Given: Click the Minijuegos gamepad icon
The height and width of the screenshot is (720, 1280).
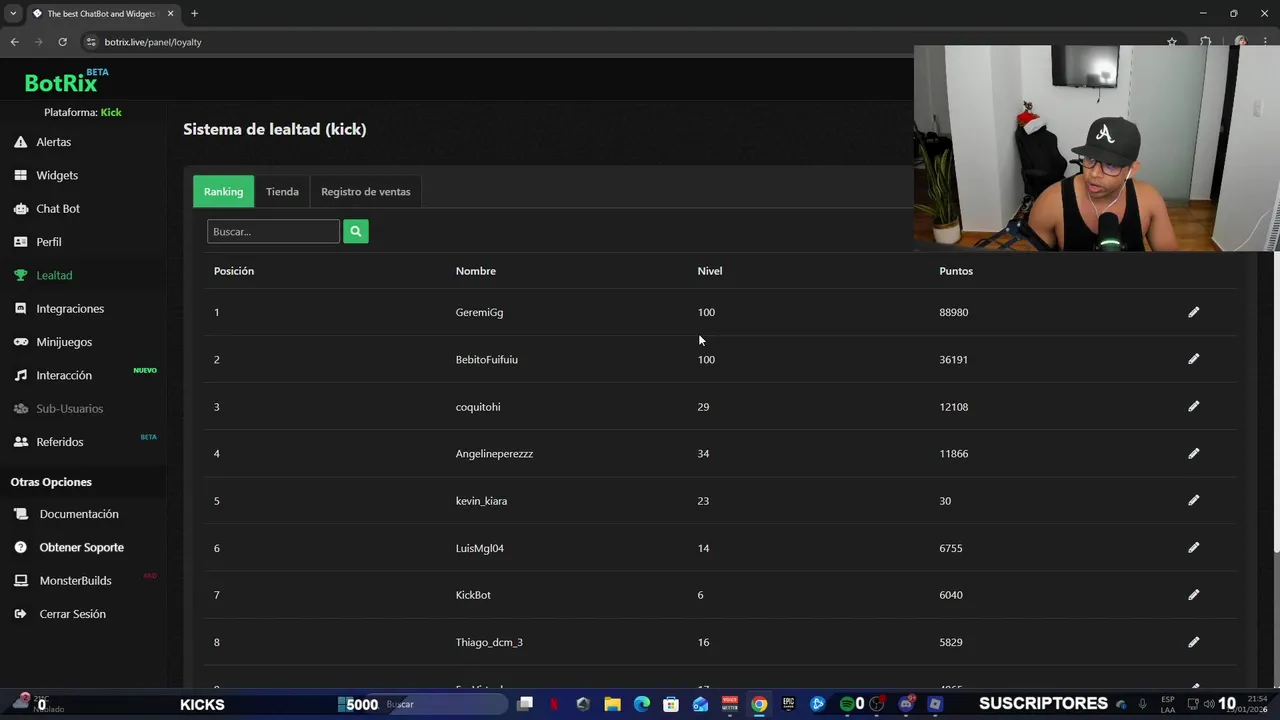Looking at the screenshot, I should pyautogui.click(x=20, y=342).
